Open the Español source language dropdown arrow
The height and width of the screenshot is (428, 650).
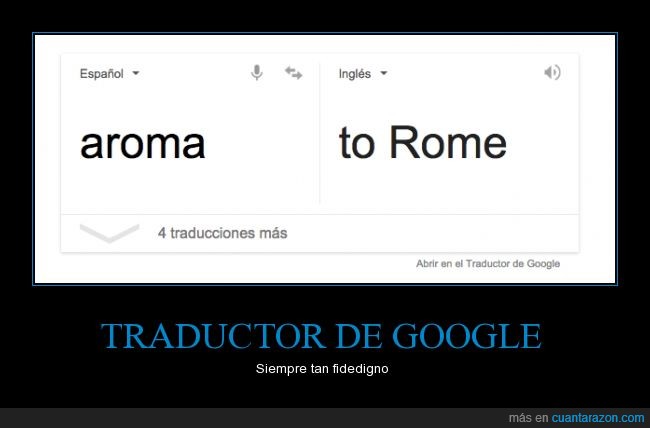point(136,73)
